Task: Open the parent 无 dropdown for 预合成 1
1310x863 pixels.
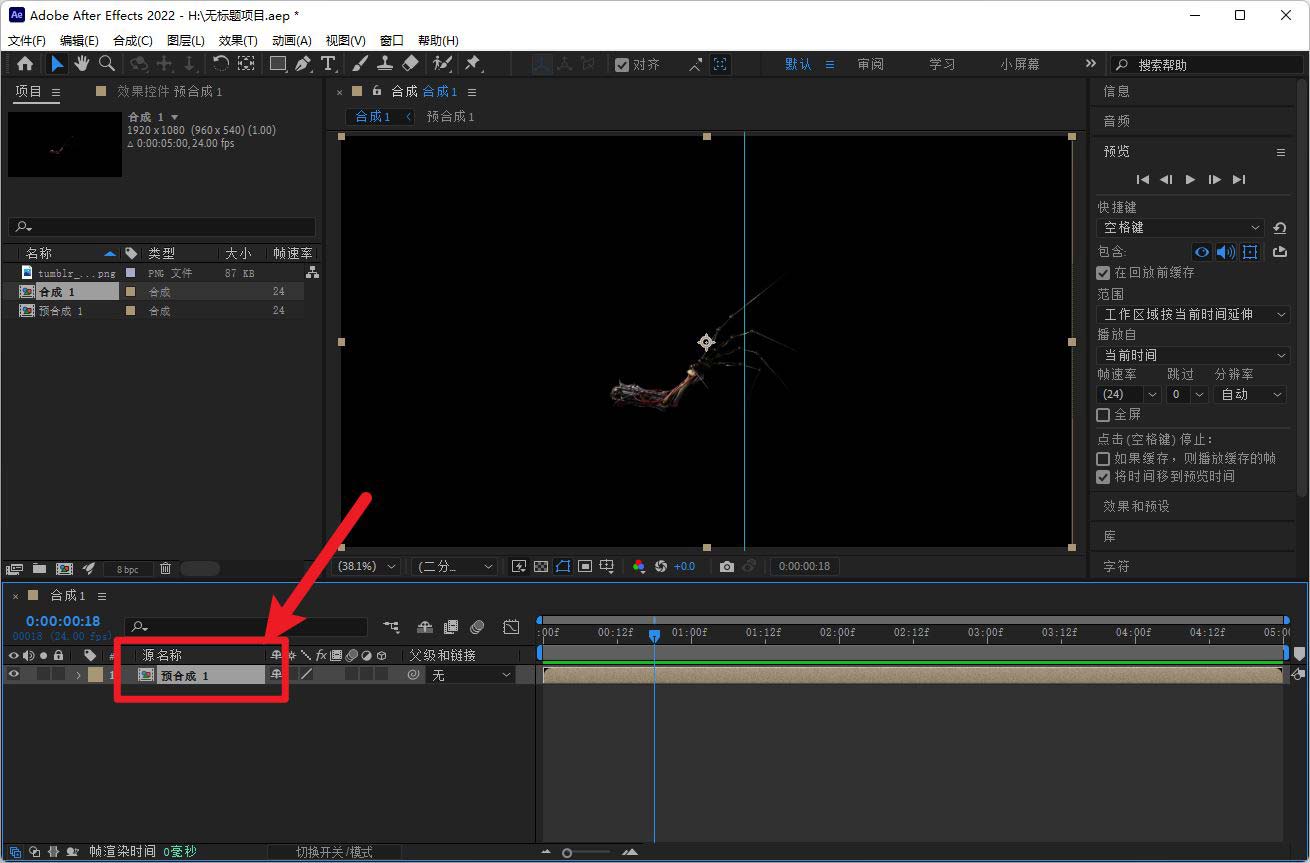Action: 472,675
